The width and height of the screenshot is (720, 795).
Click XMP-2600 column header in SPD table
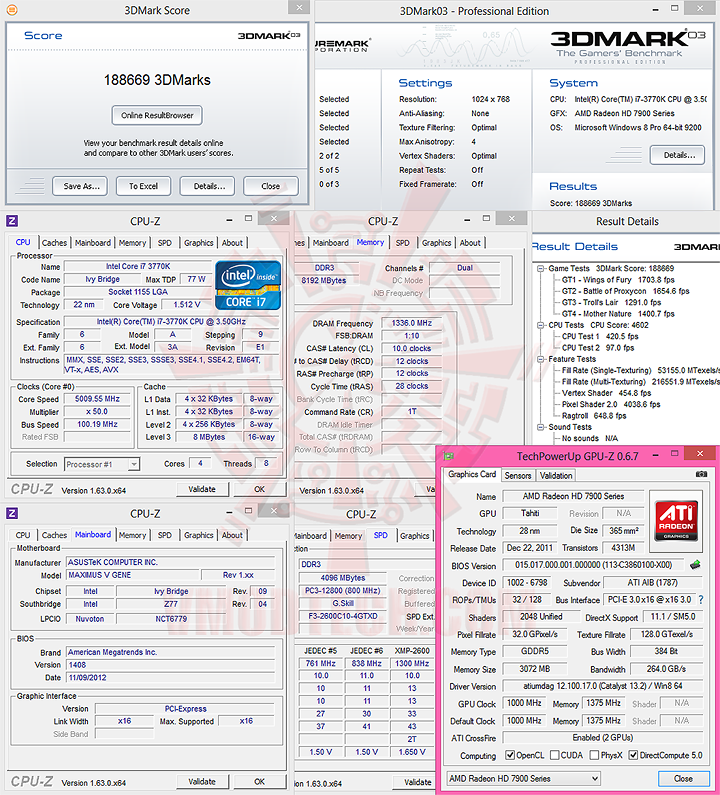pyautogui.click(x=412, y=651)
